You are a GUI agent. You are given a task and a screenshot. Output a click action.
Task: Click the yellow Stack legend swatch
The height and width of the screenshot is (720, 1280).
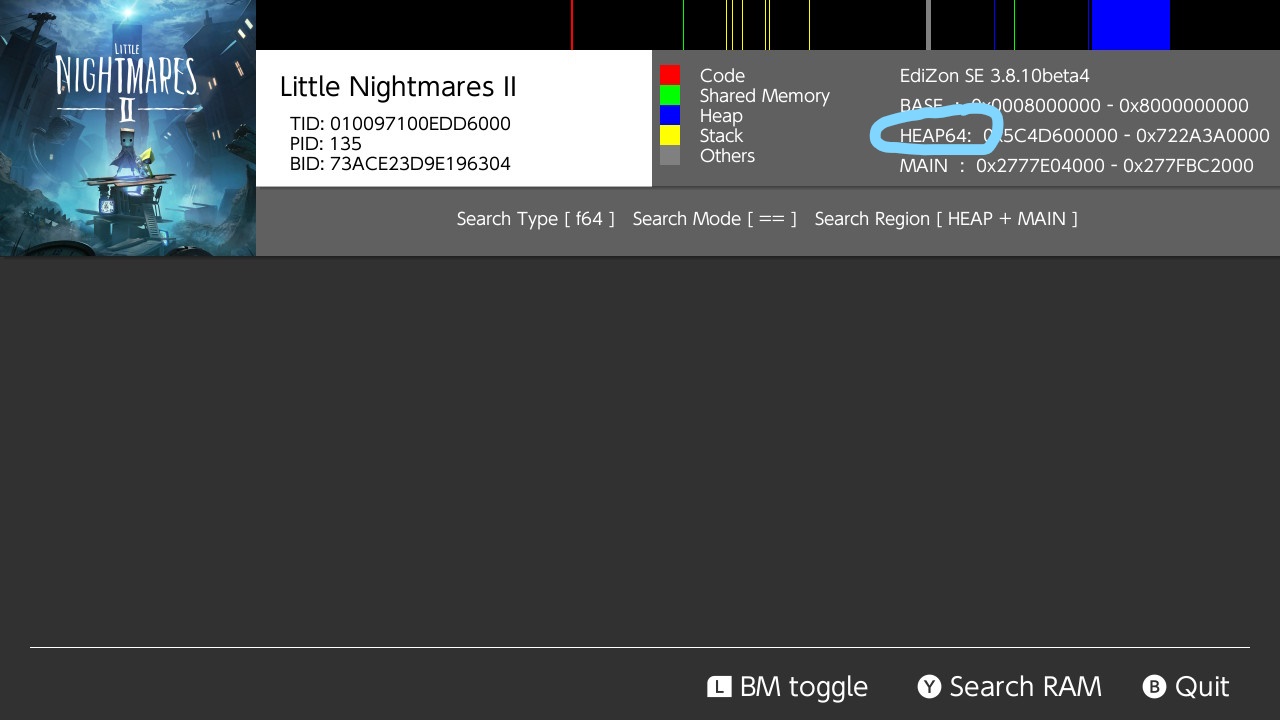pos(670,135)
